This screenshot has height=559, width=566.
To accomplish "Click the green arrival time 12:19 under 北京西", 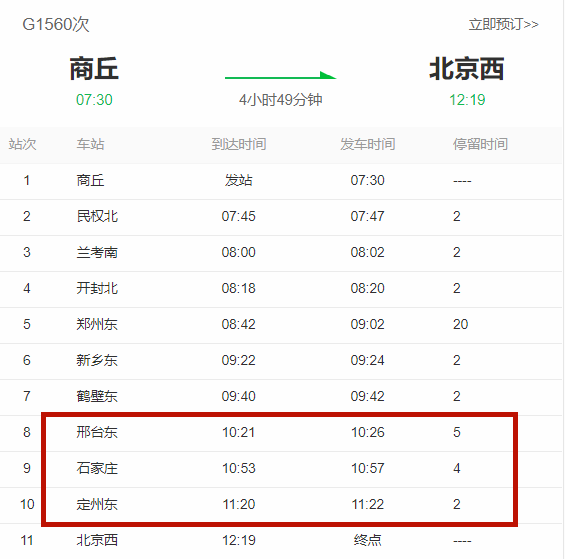I will point(467,100).
